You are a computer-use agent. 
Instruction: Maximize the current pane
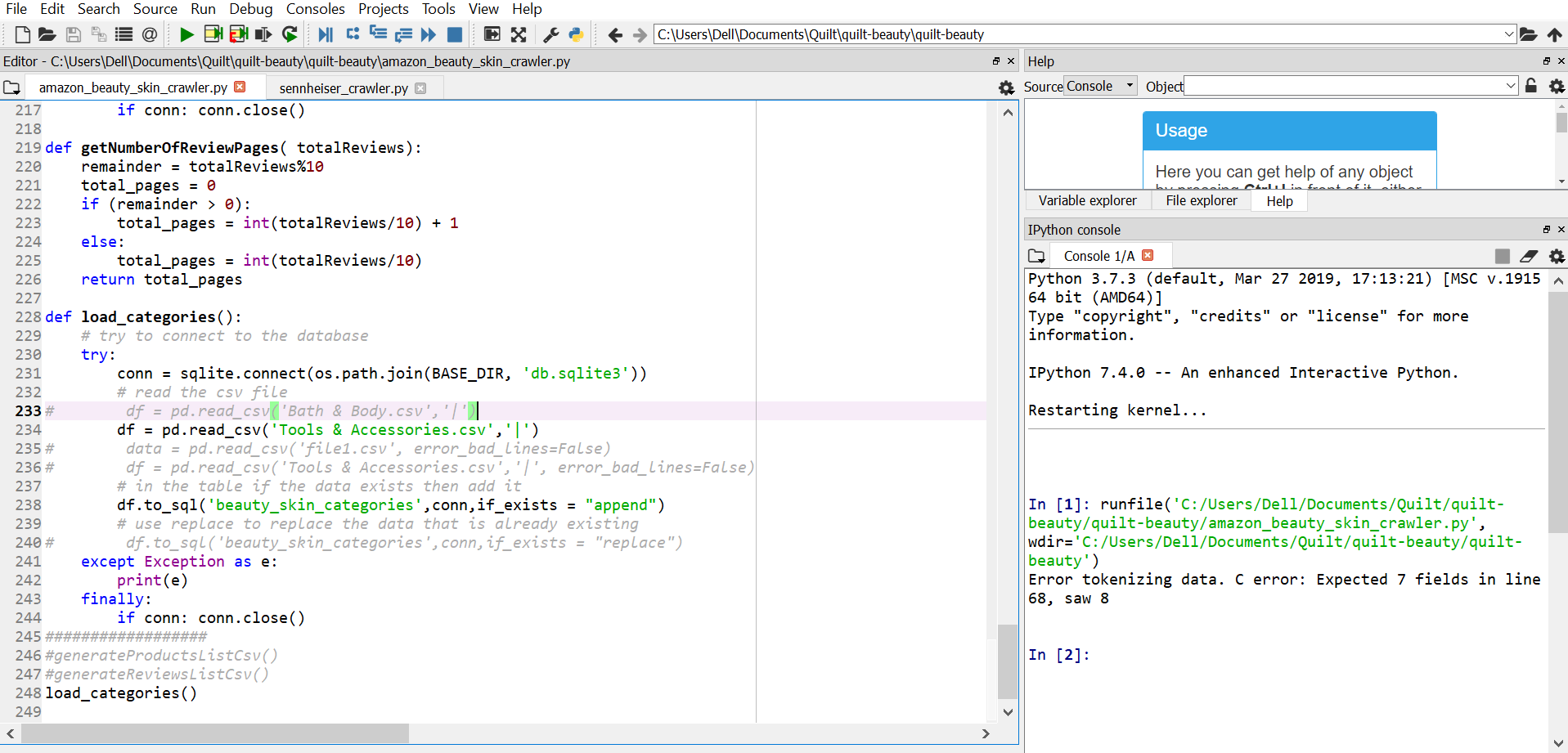[x=492, y=34]
